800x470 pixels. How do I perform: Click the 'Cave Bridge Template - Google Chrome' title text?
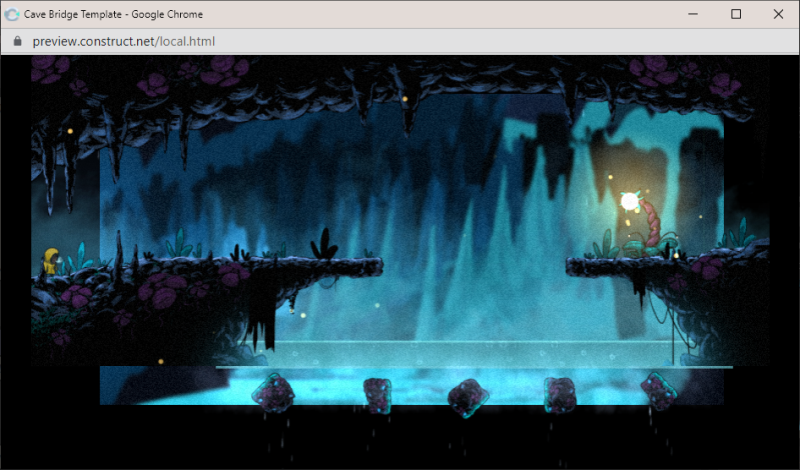(113, 14)
